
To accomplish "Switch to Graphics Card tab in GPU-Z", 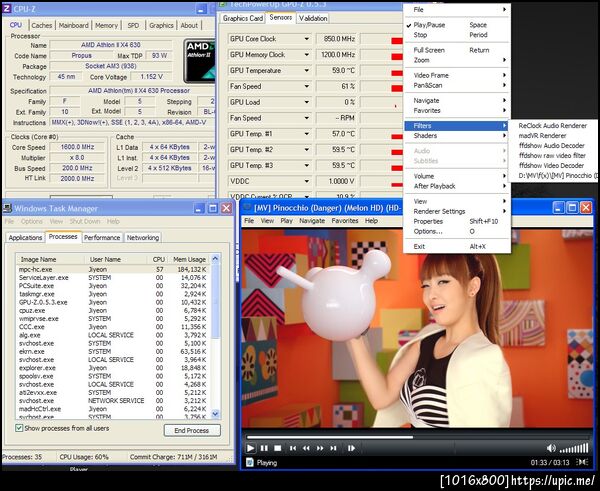I will [243, 18].
